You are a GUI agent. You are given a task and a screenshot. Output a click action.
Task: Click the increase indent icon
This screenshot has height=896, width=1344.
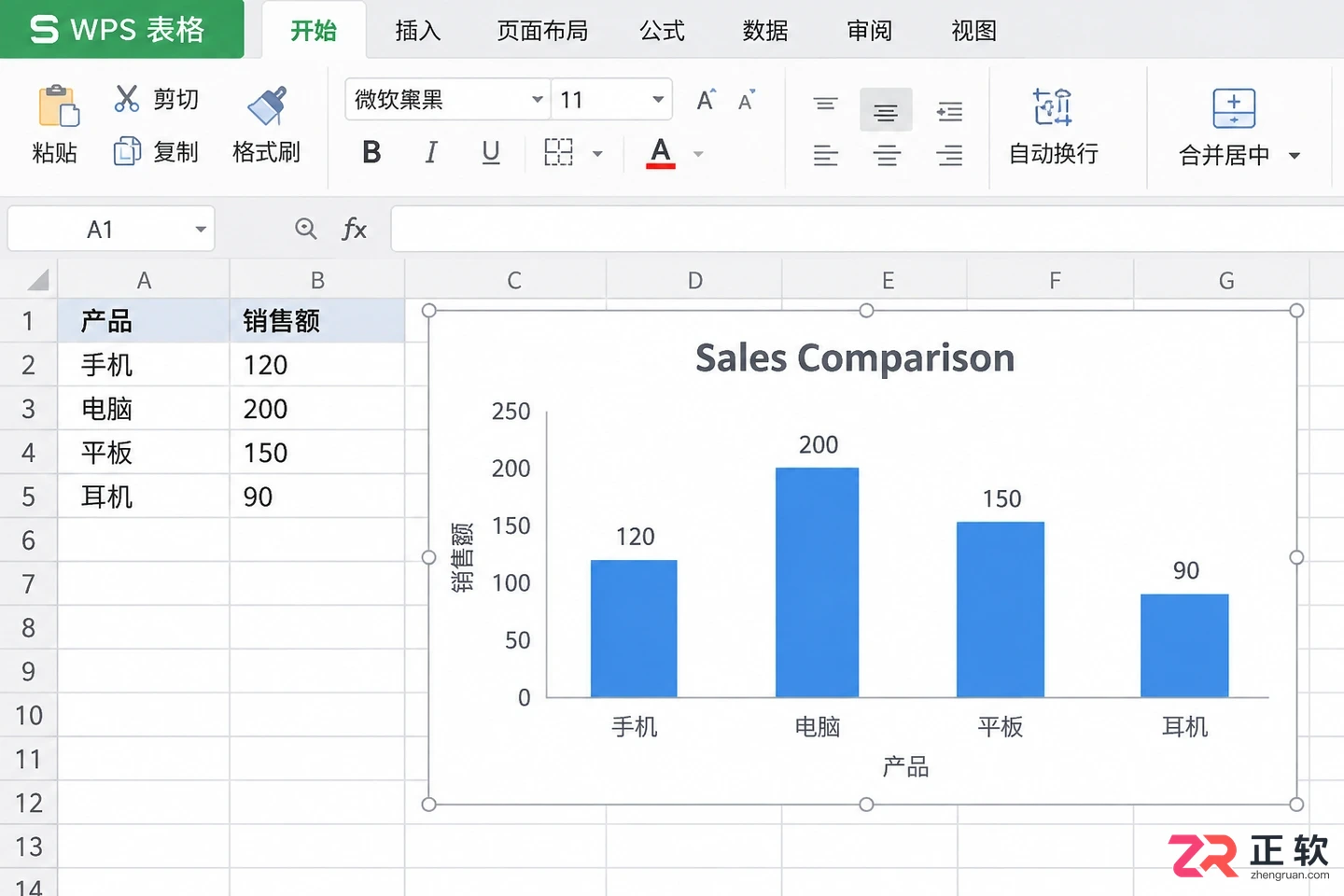coord(950,112)
